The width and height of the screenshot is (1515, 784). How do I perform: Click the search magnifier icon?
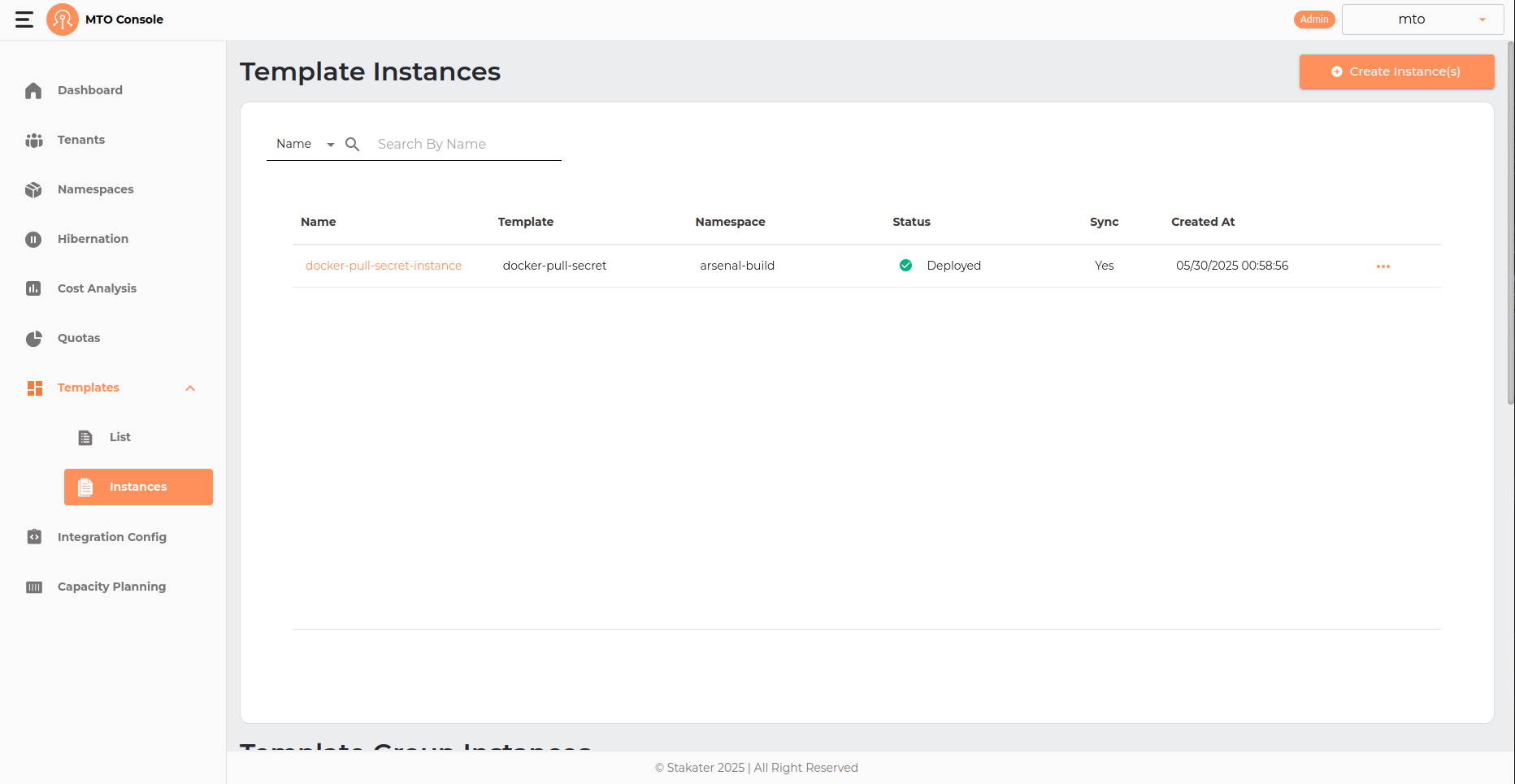pos(352,144)
